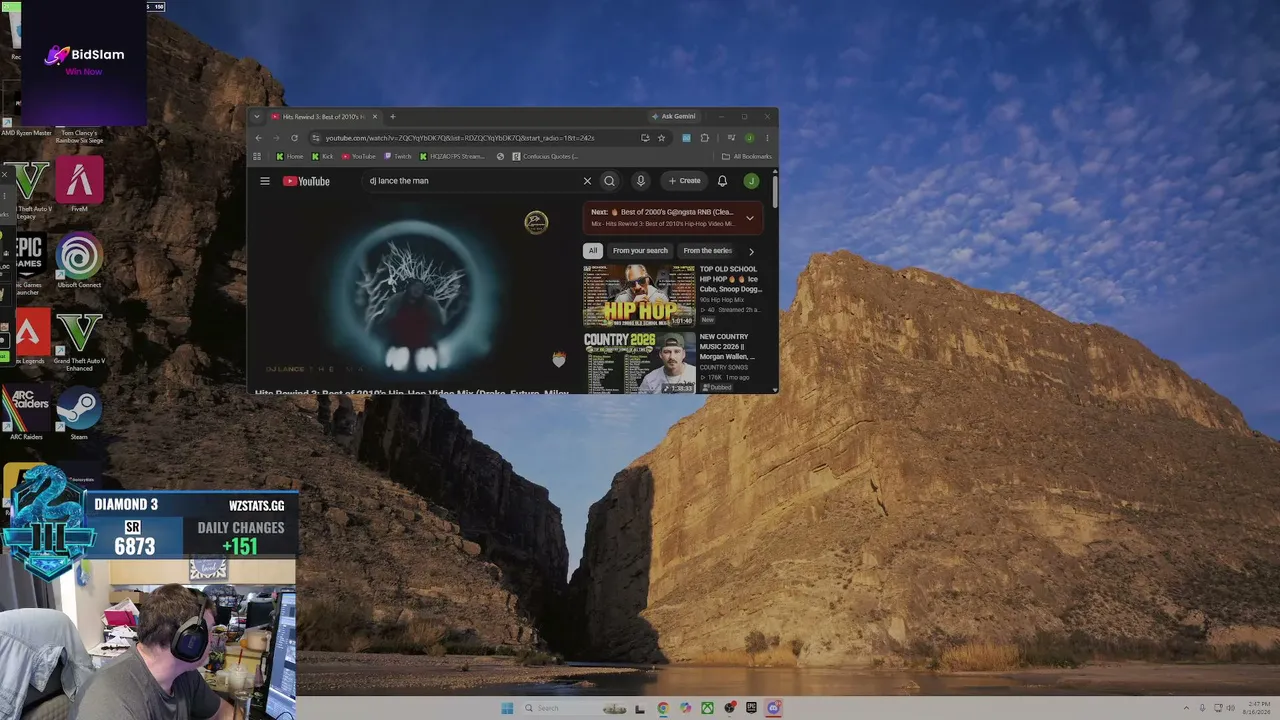Click the playing video player
1280x720 pixels.
coord(413,290)
